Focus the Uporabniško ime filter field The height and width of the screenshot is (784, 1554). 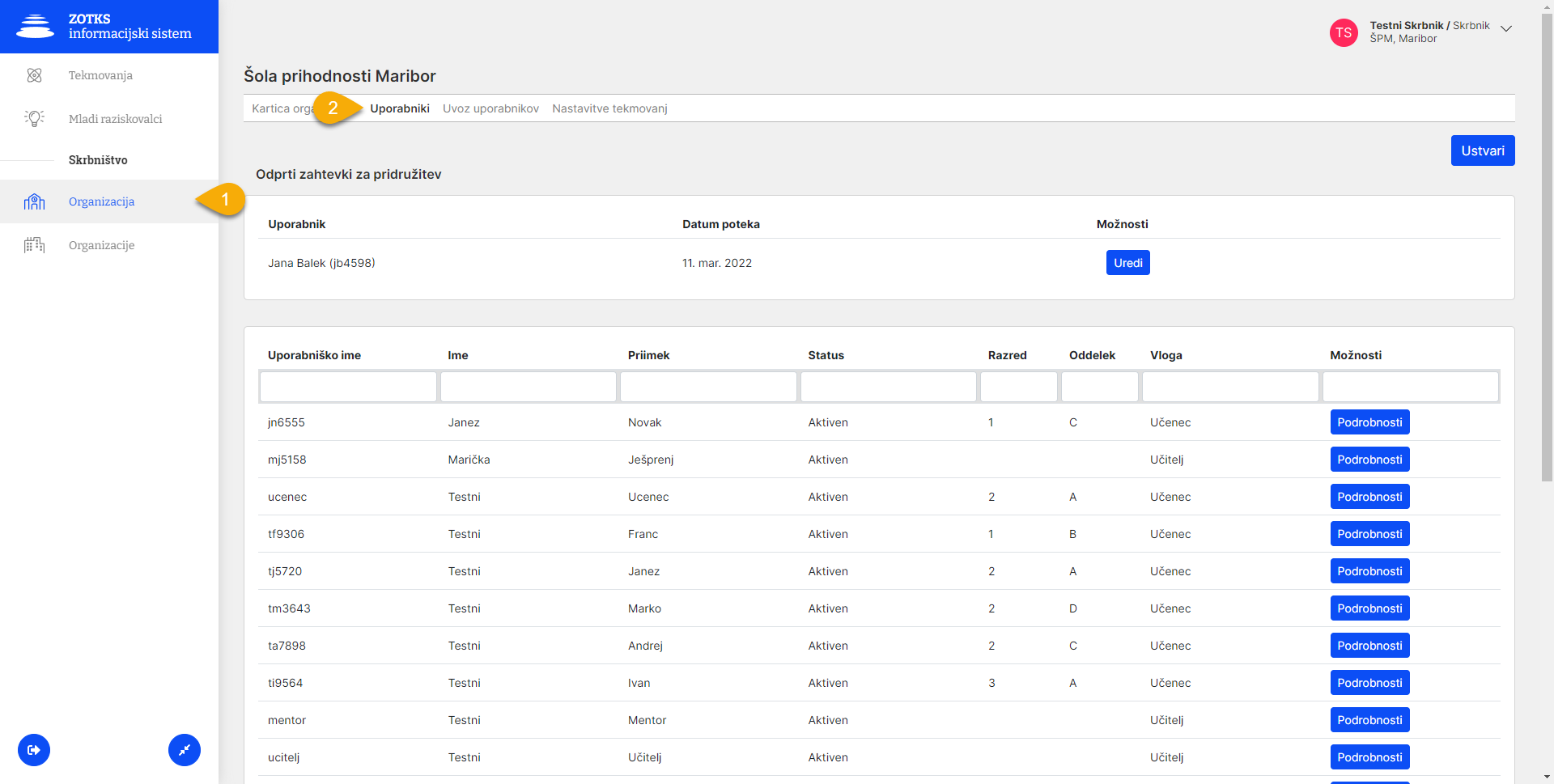pos(348,387)
